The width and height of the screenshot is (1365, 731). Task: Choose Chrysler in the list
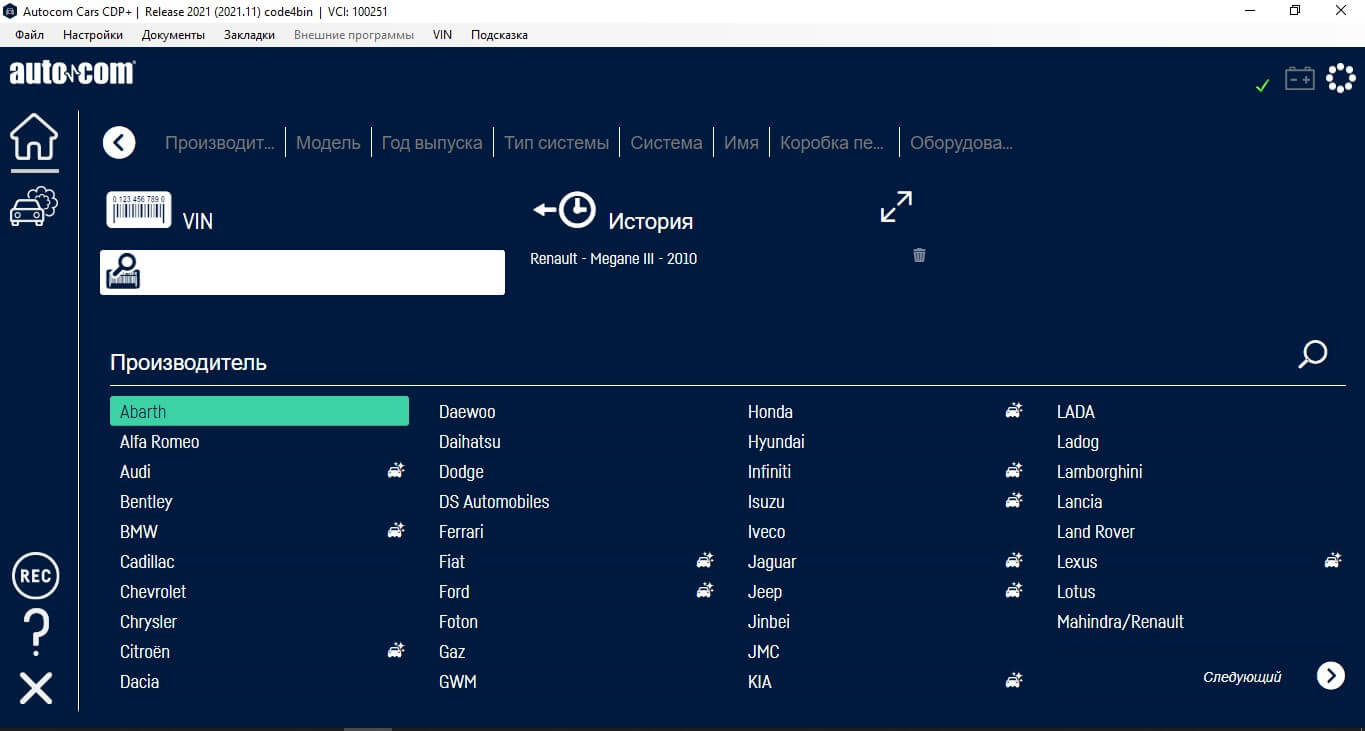coord(148,621)
